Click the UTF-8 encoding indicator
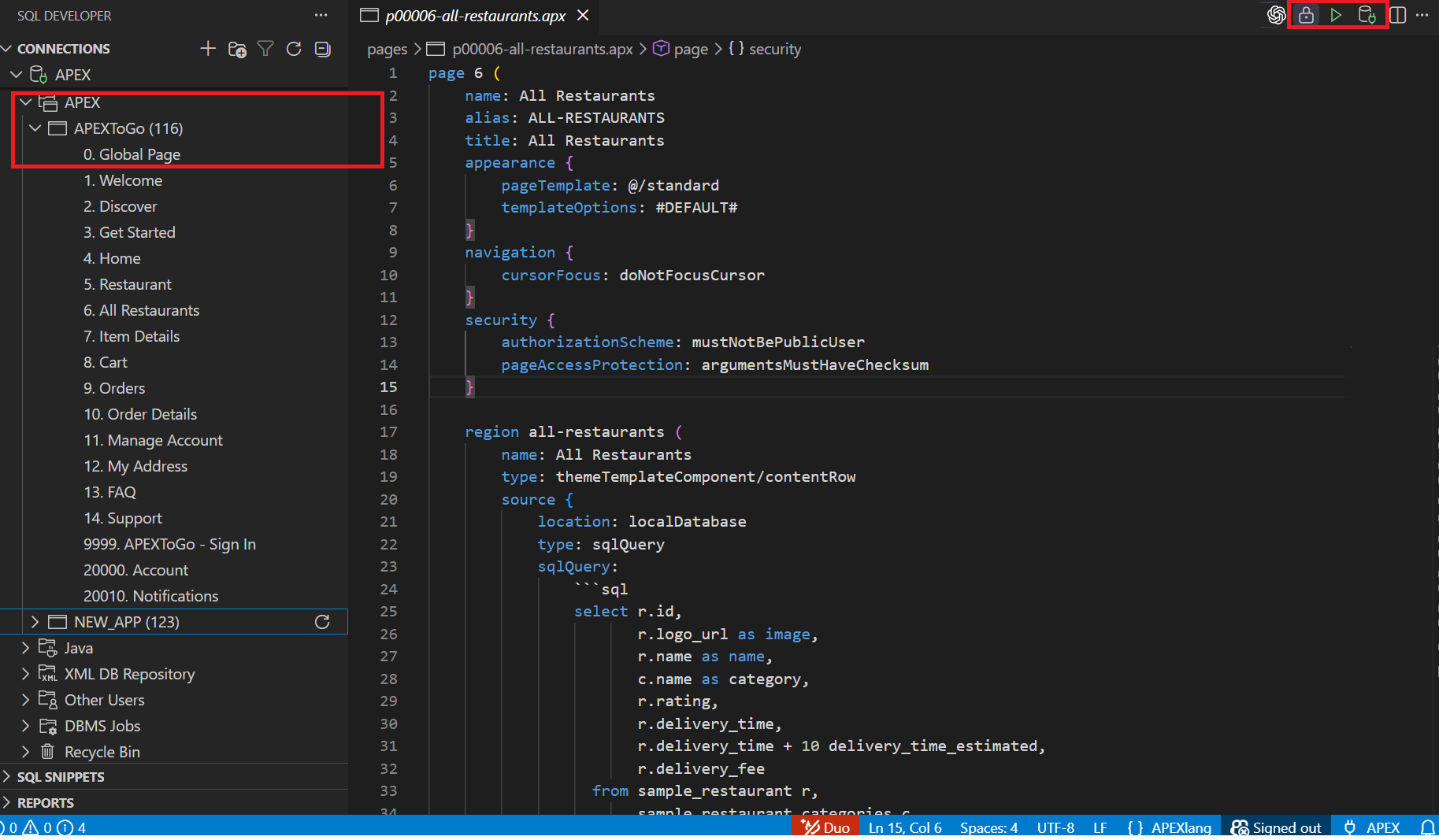 click(1055, 827)
